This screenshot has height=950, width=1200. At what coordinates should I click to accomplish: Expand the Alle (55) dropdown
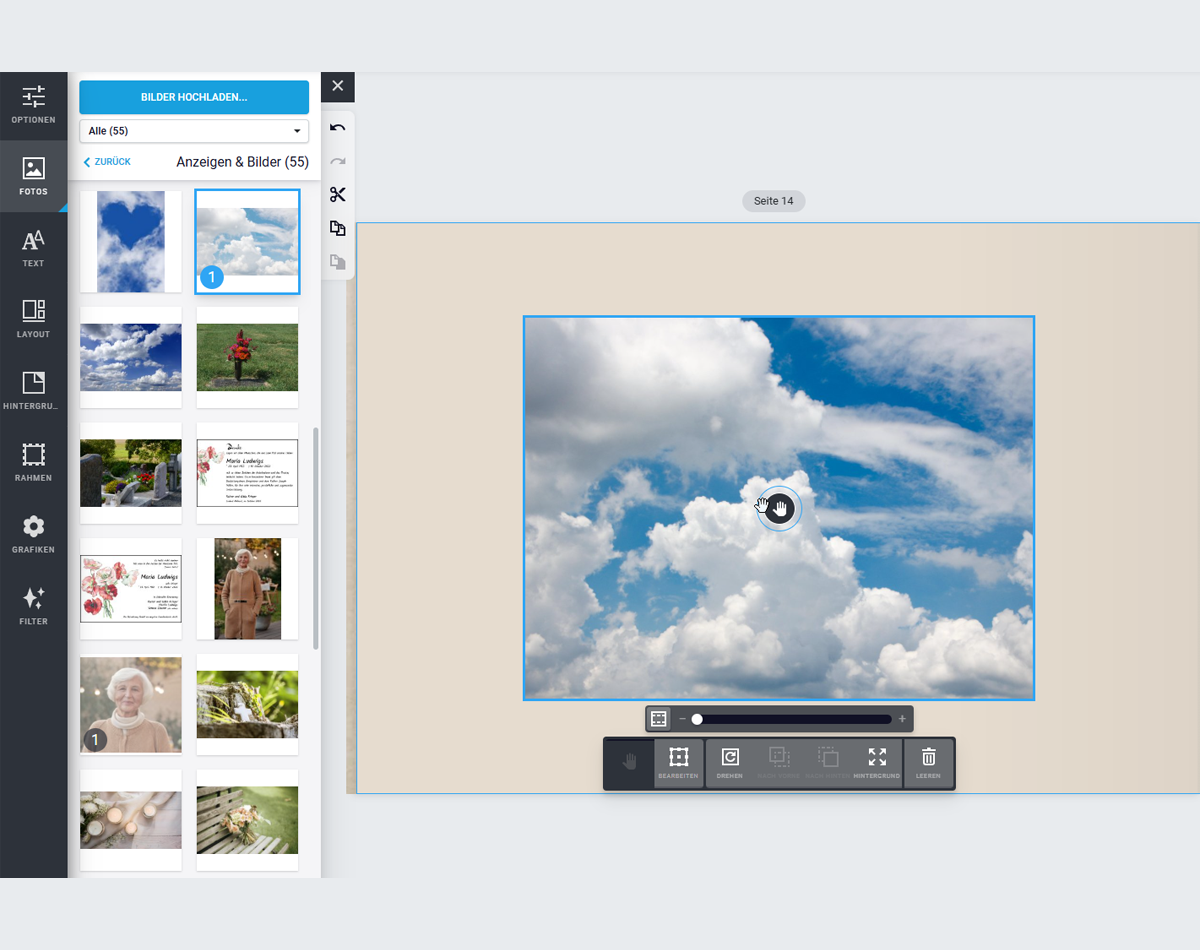(194, 131)
